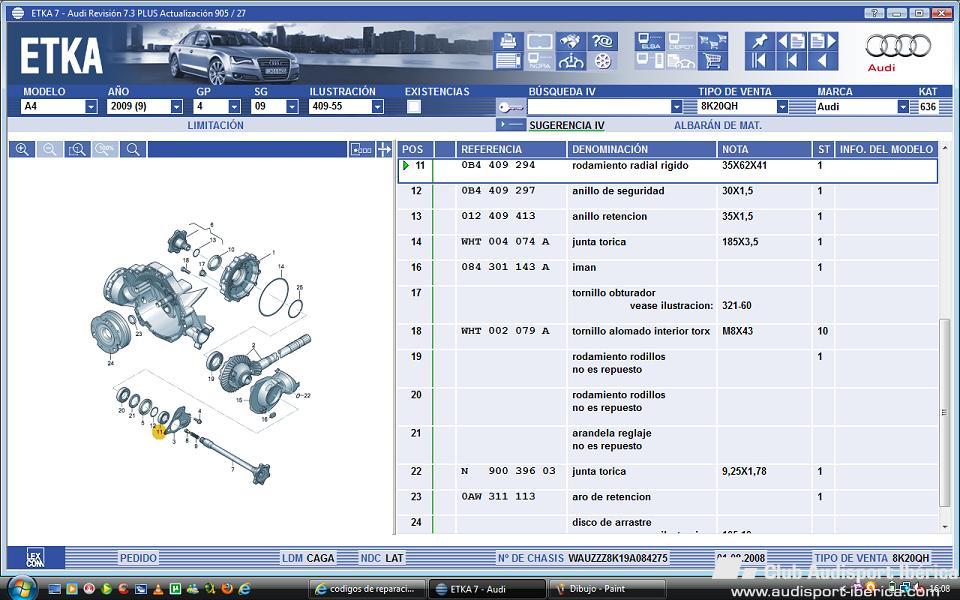Image resolution: width=960 pixels, height=600 pixels.
Task: Click the double-bar rewind to first icon
Action: coord(759,61)
